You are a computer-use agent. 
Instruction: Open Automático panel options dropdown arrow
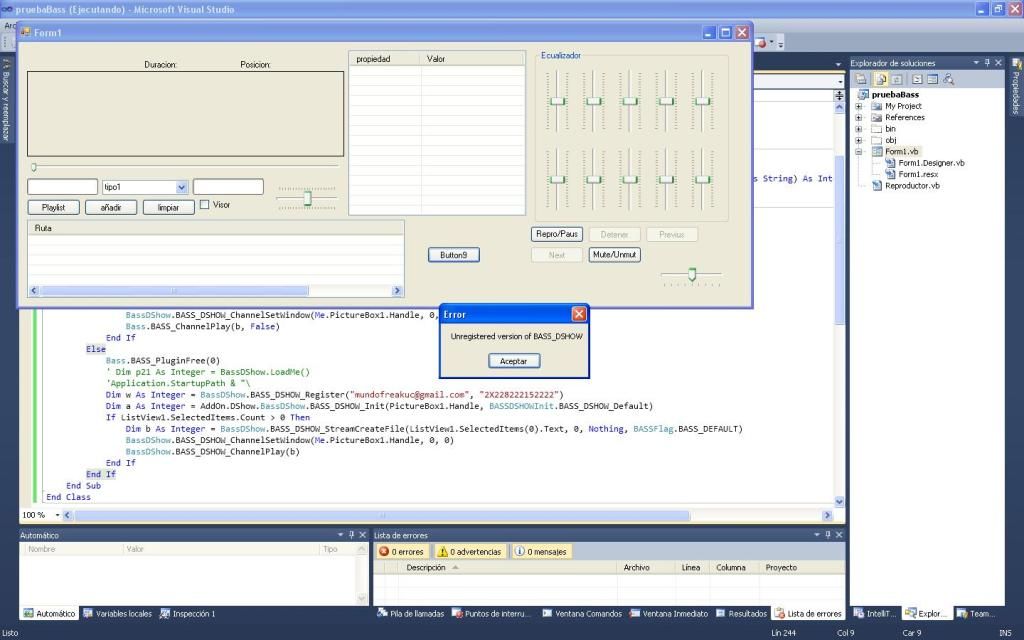[340, 535]
